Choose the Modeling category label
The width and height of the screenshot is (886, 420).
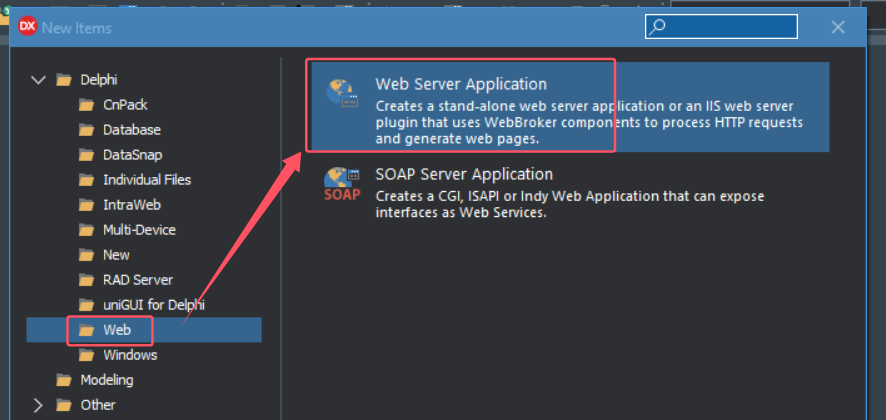coord(107,380)
